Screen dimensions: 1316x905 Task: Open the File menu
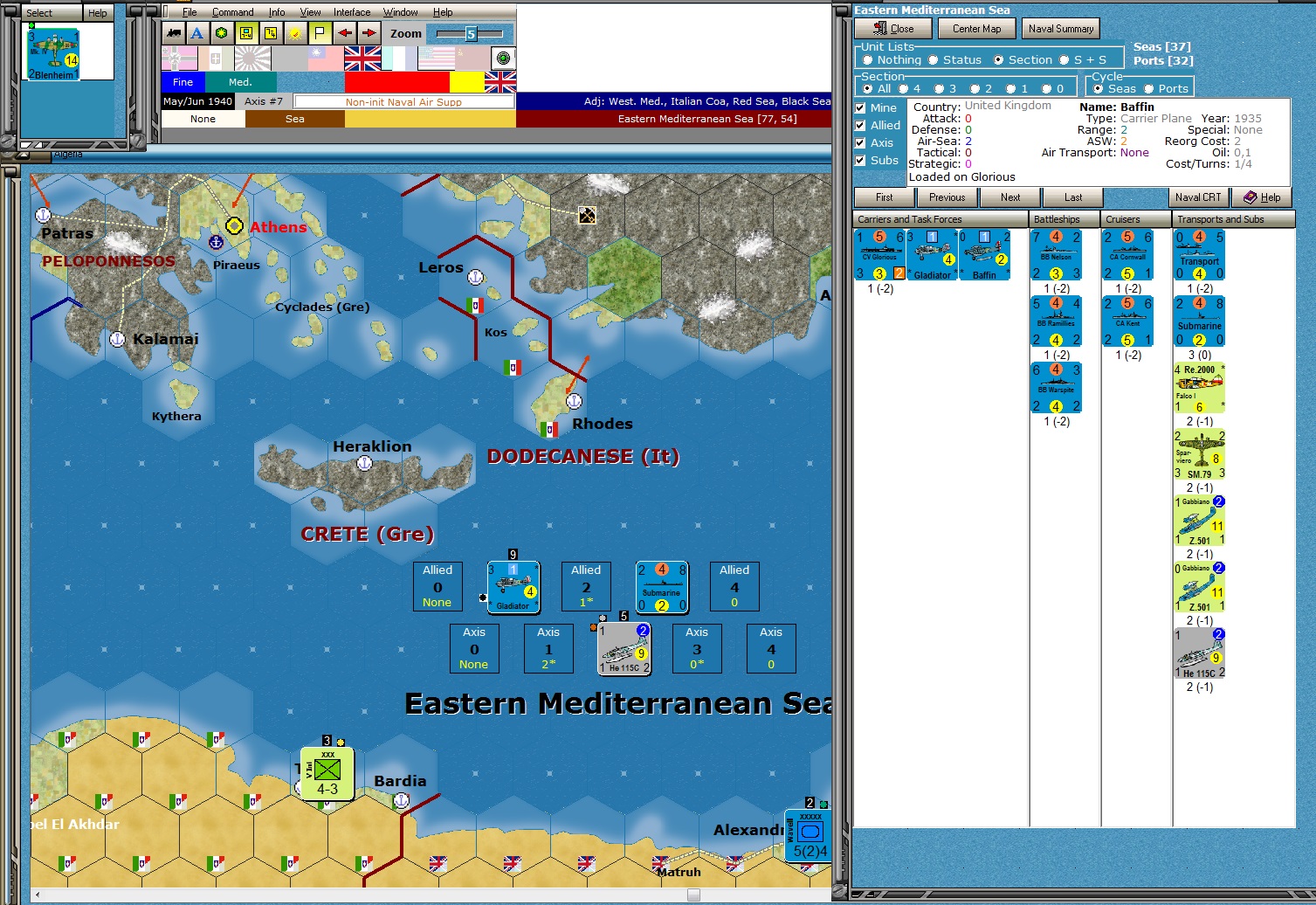click(x=189, y=12)
